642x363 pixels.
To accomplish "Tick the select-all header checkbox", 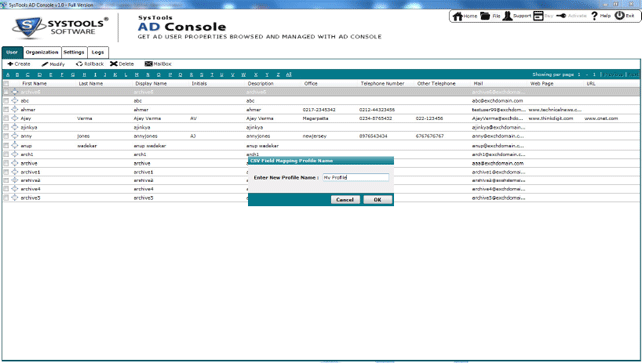I will pyautogui.click(x=6, y=83).
